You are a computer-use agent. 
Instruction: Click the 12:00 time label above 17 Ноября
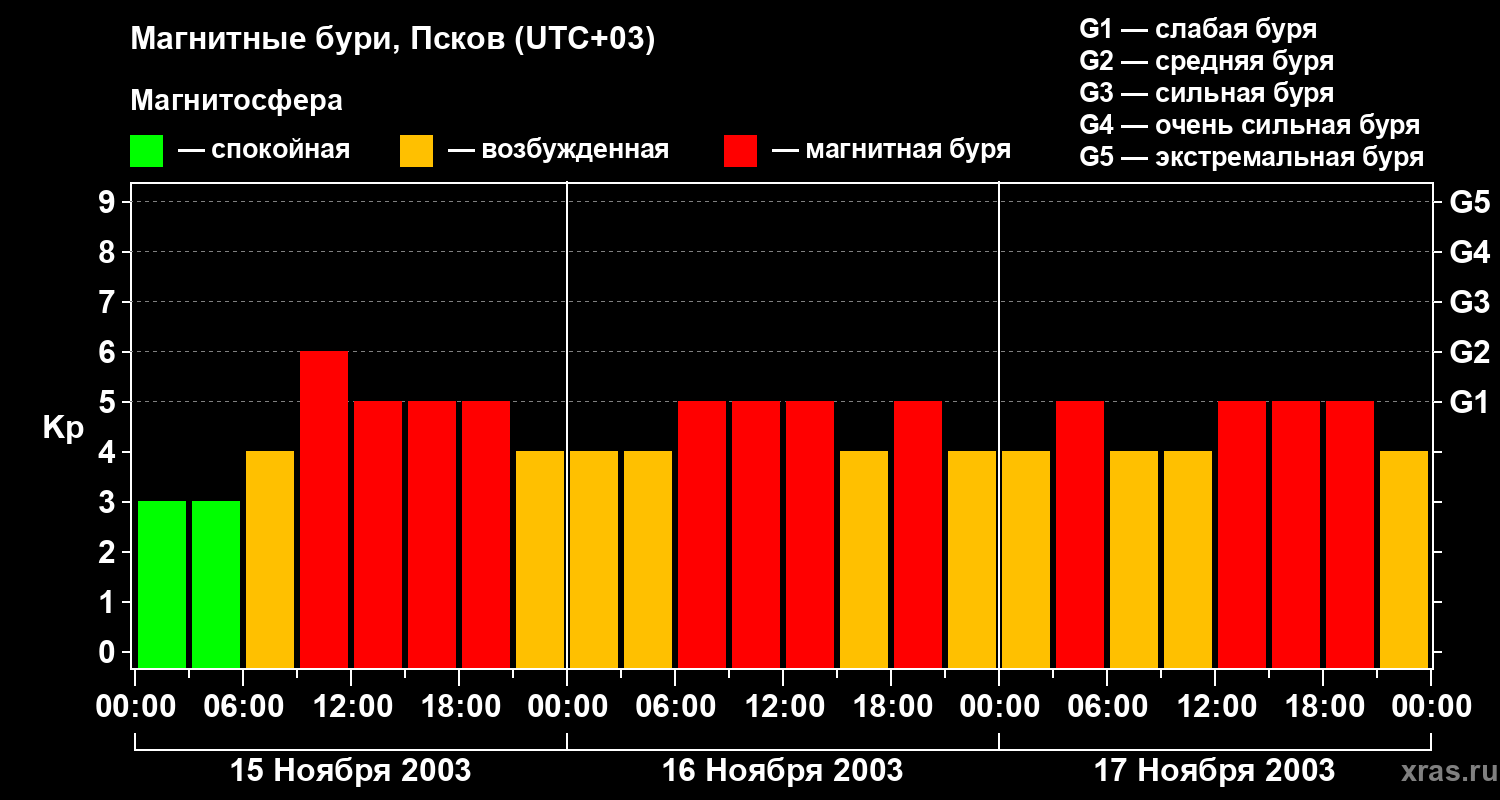[1215, 706]
